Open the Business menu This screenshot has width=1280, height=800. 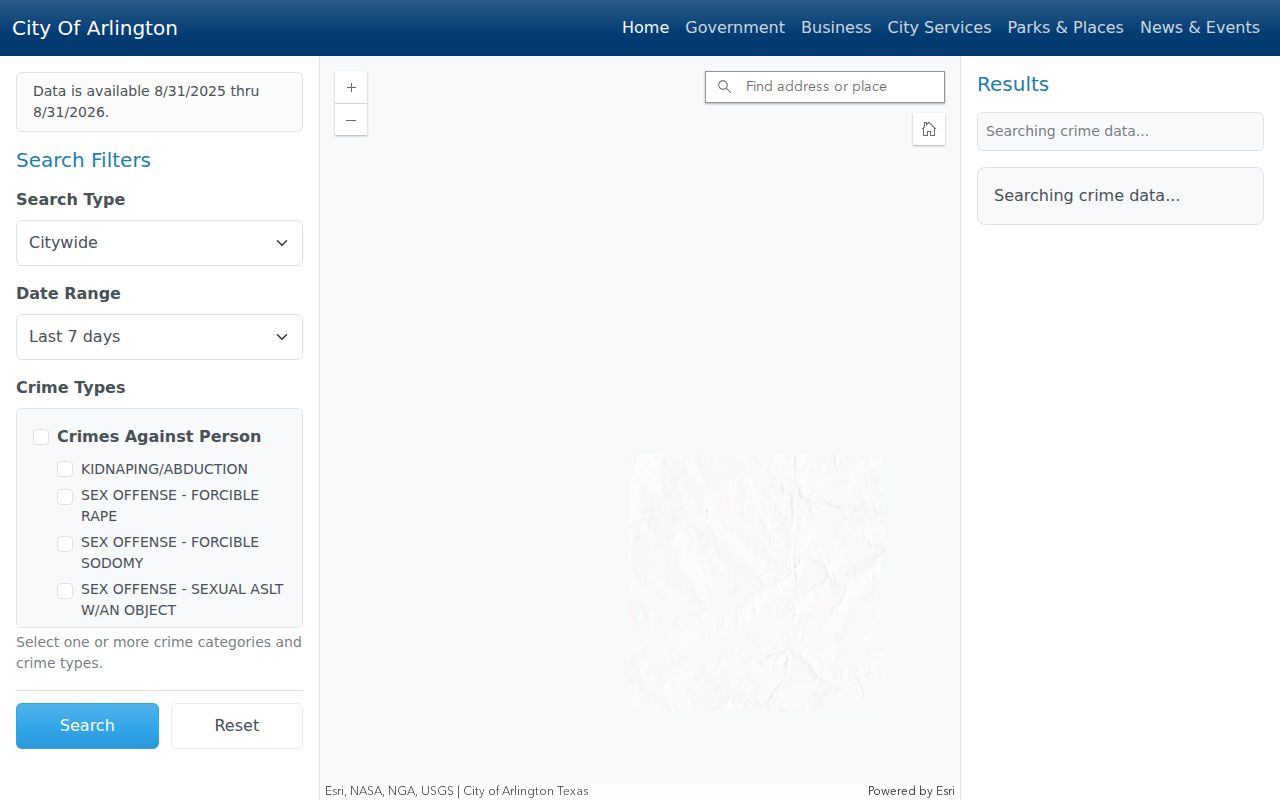(x=836, y=28)
